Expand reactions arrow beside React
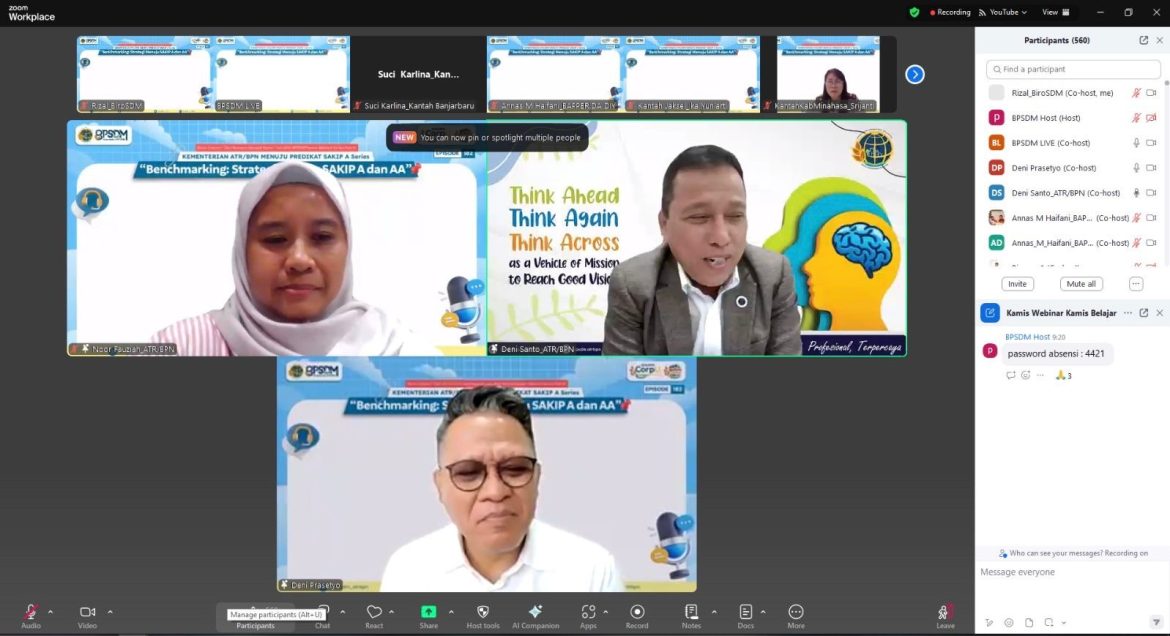This screenshot has height=636, width=1170. tap(391, 612)
